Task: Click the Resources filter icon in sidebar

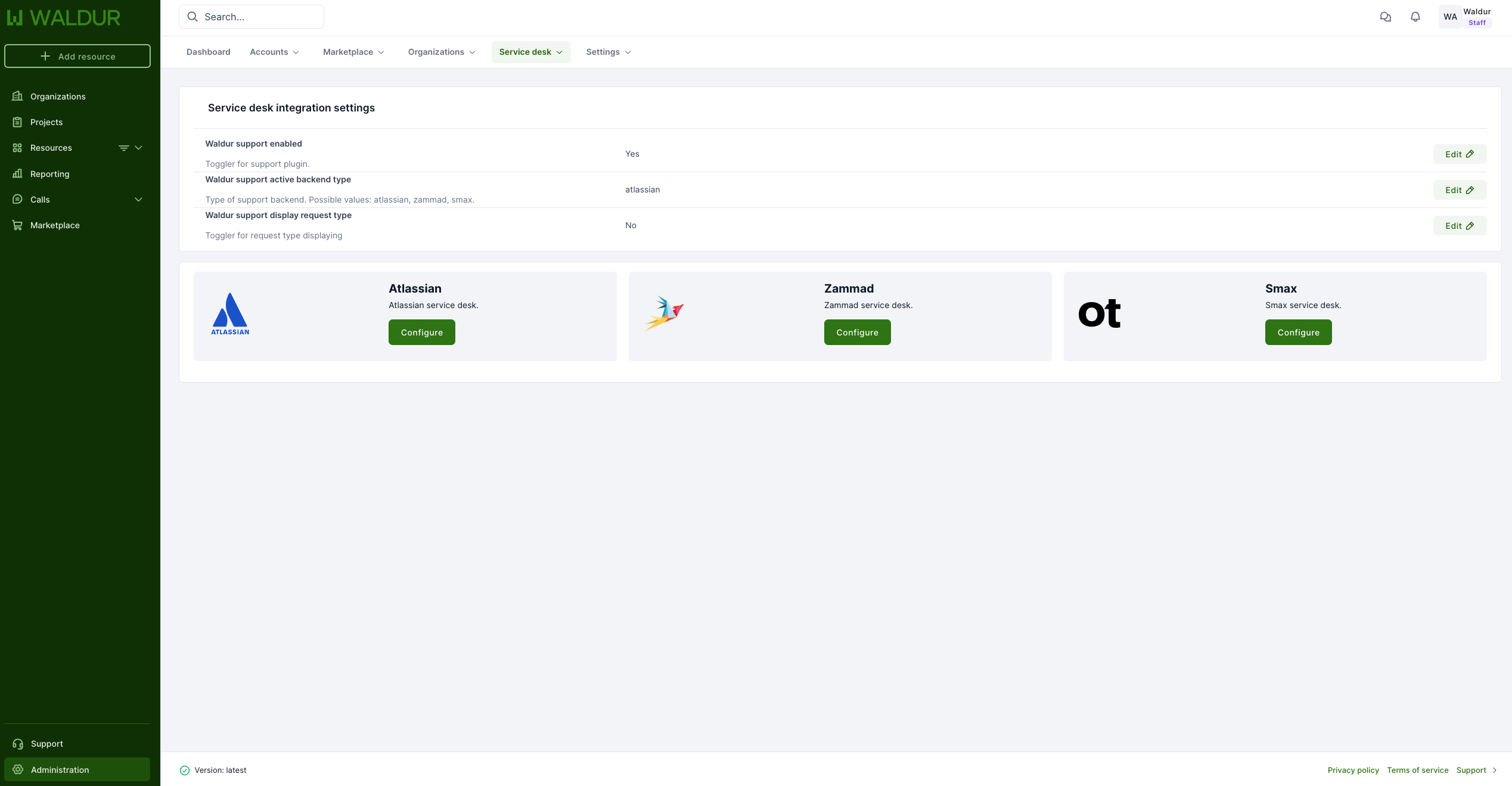Action: point(123,148)
